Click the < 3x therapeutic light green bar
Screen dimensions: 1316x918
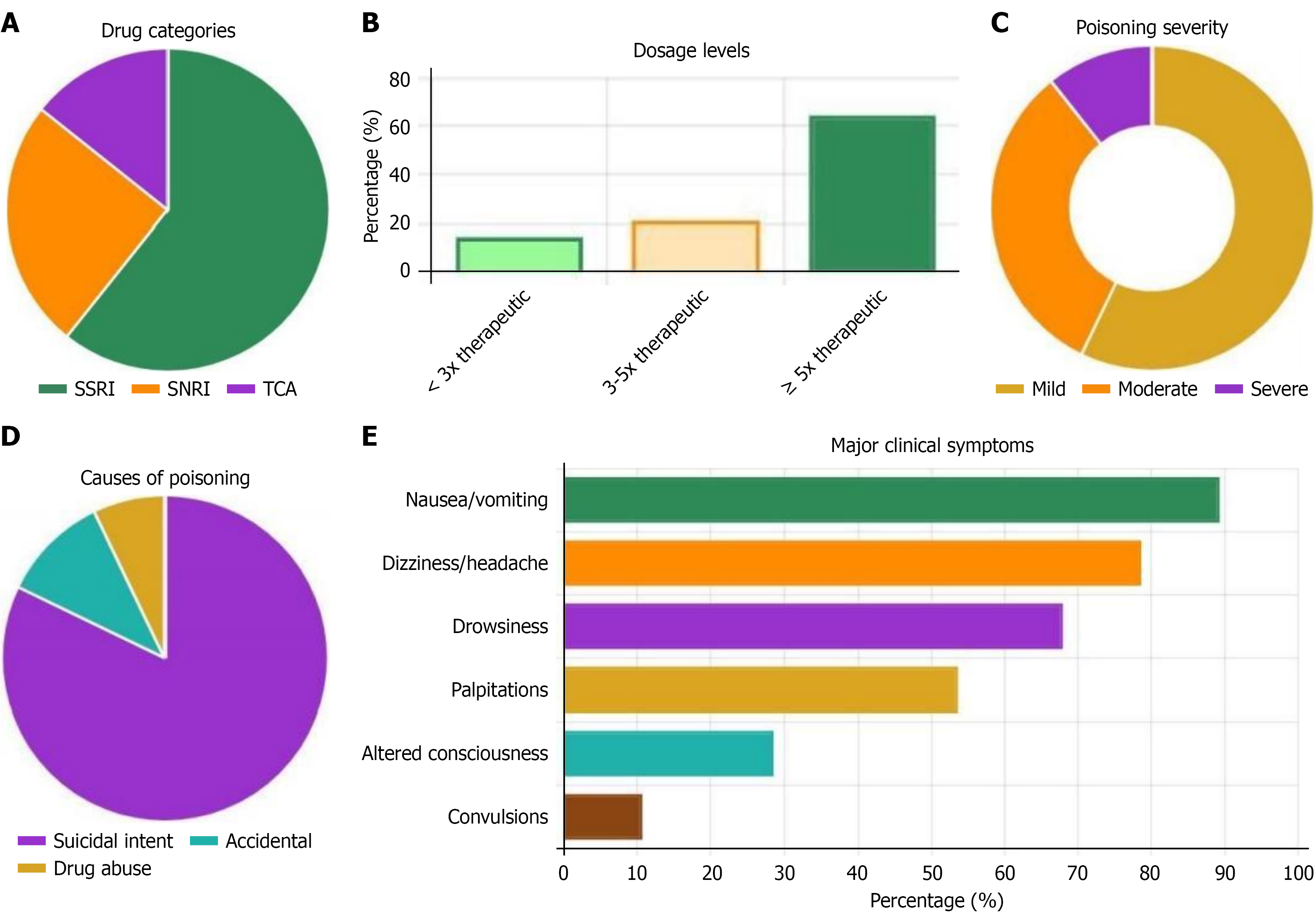click(x=519, y=254)
